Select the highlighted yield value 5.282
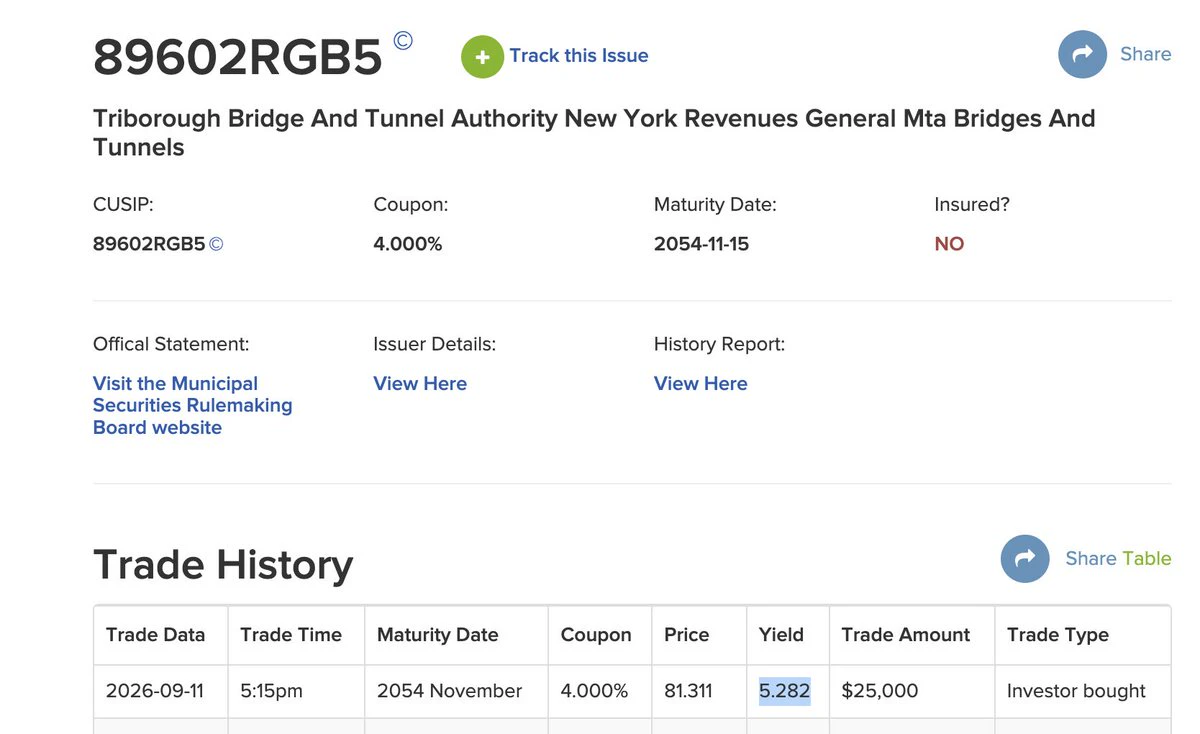 [x=785, y=691]
